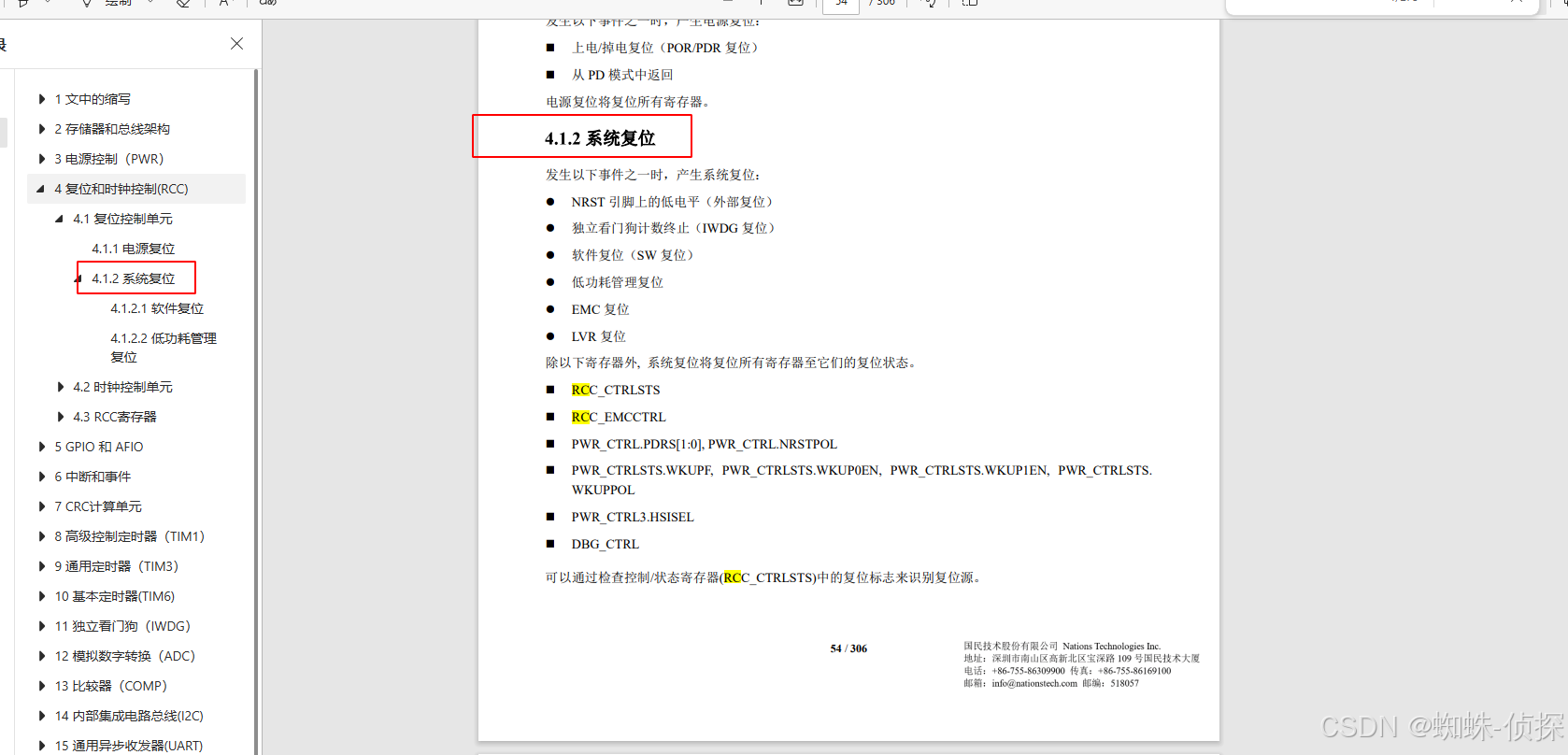Open outline entry 11 独立看门狗 (IWDG)
This screenshot has width=1568, height=755.
(122, 626)
